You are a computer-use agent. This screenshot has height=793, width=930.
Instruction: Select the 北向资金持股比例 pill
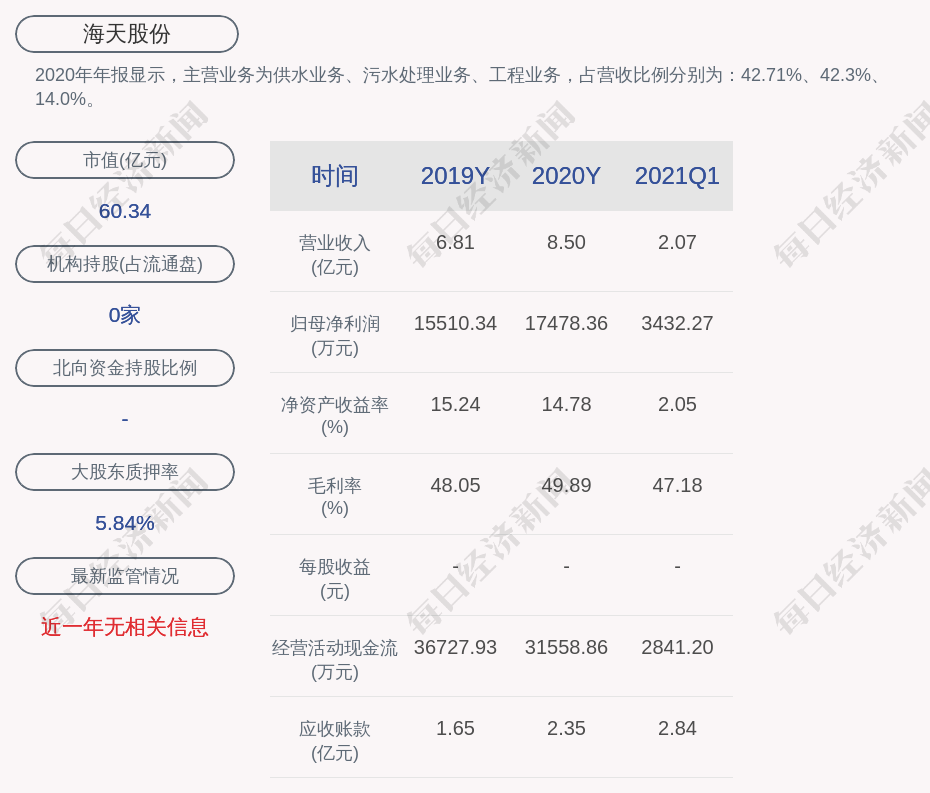pos(125,368)
